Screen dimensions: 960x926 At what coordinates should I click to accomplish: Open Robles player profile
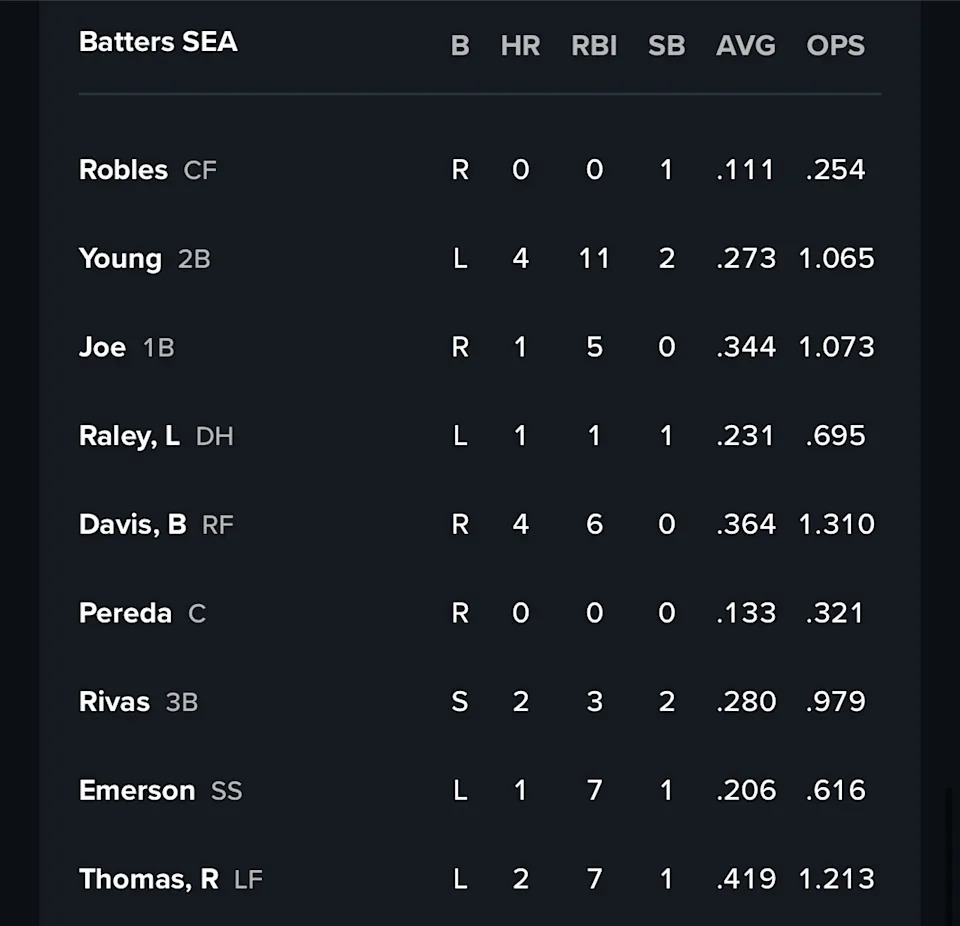coord(123,170)
